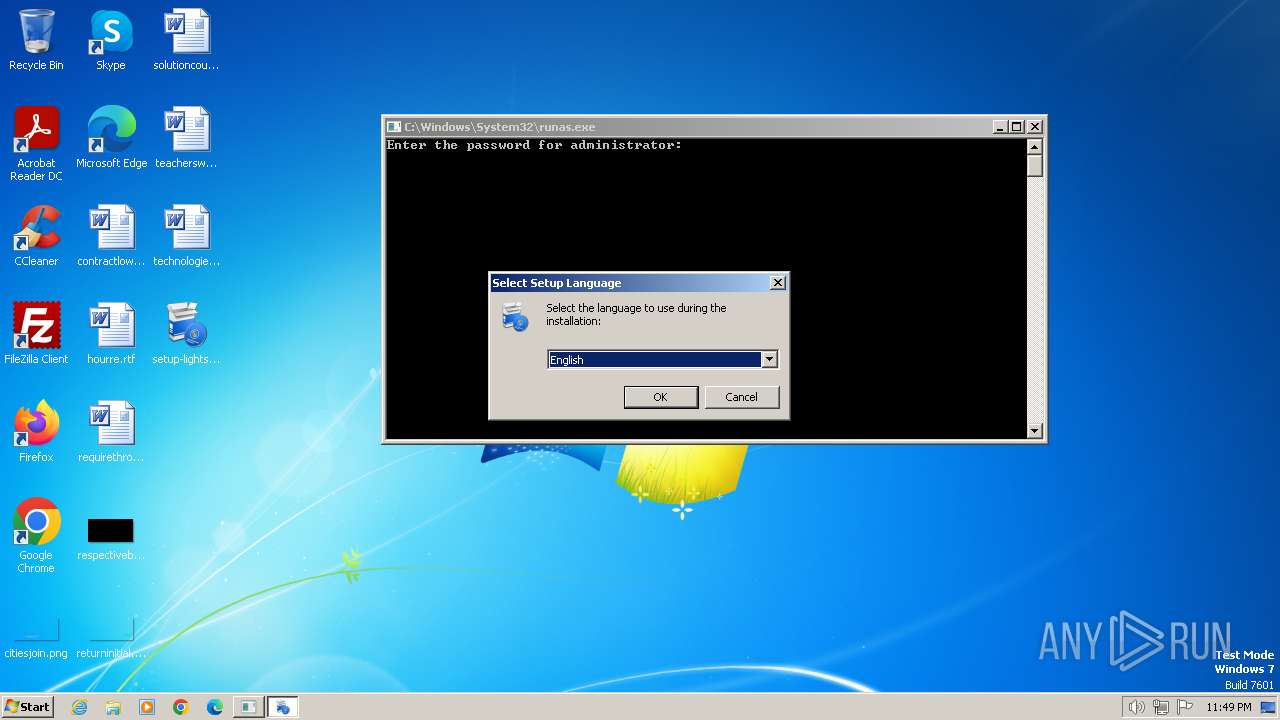Select the requirethro... Word document icon
The image size is (1280, 720).
point(111,432)
